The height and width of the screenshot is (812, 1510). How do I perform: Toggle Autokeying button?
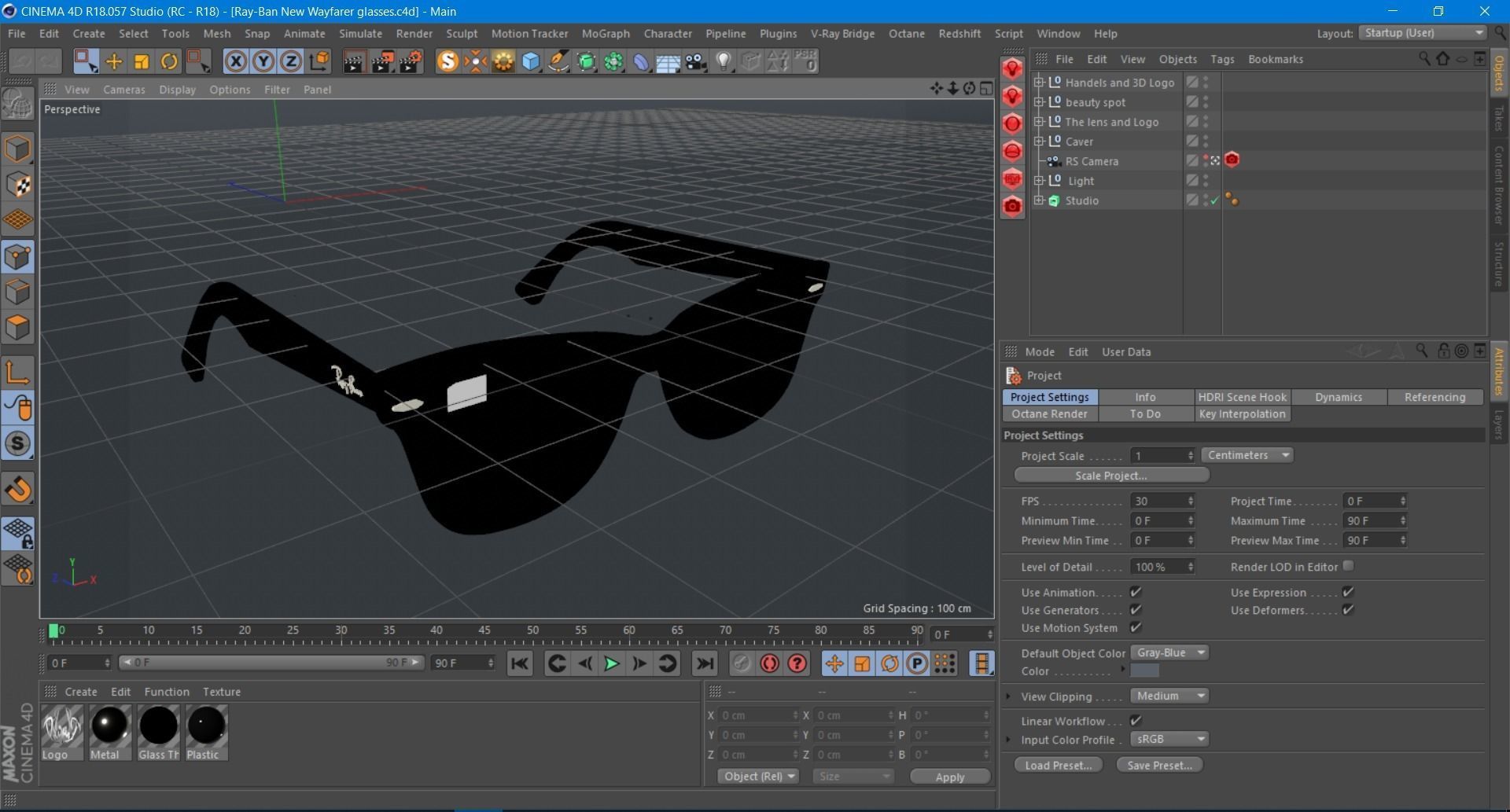tap(769, 663)
